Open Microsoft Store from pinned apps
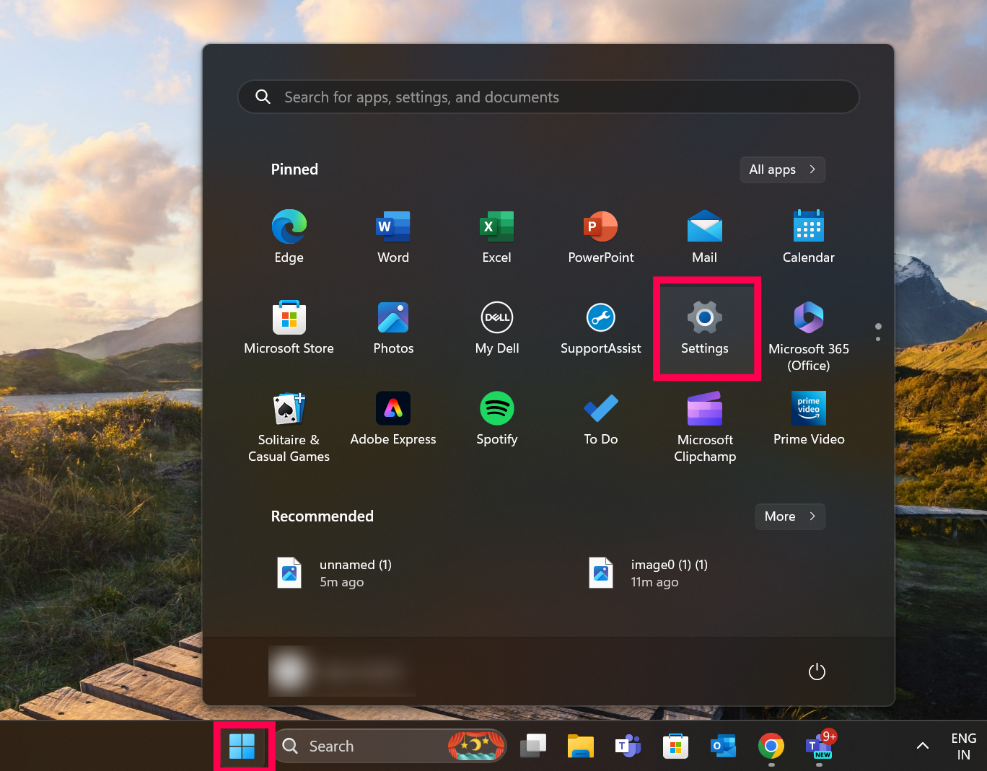 [x=289, y=328]
